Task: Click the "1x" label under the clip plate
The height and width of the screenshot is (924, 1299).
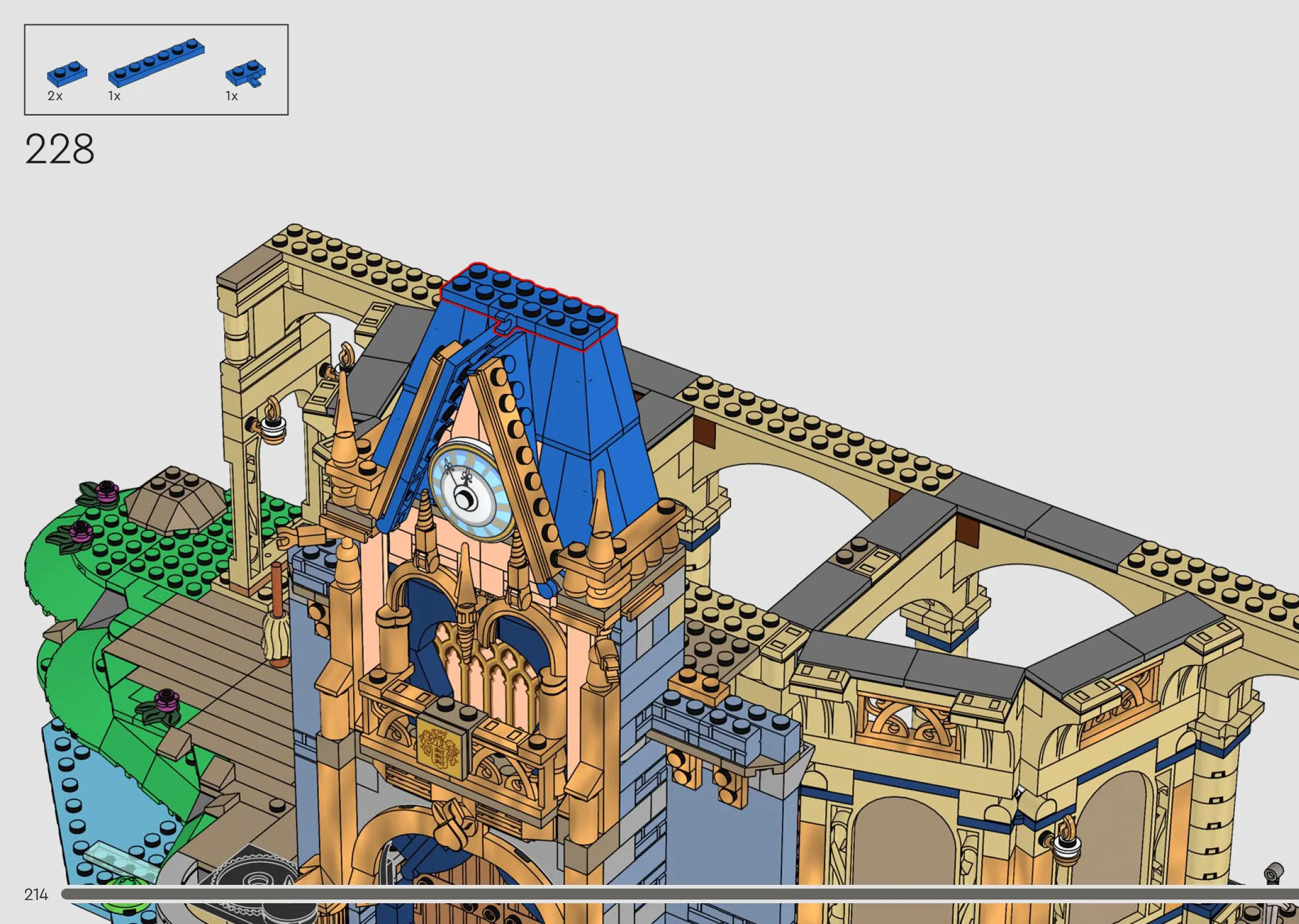Action: (x=232, y=96)
